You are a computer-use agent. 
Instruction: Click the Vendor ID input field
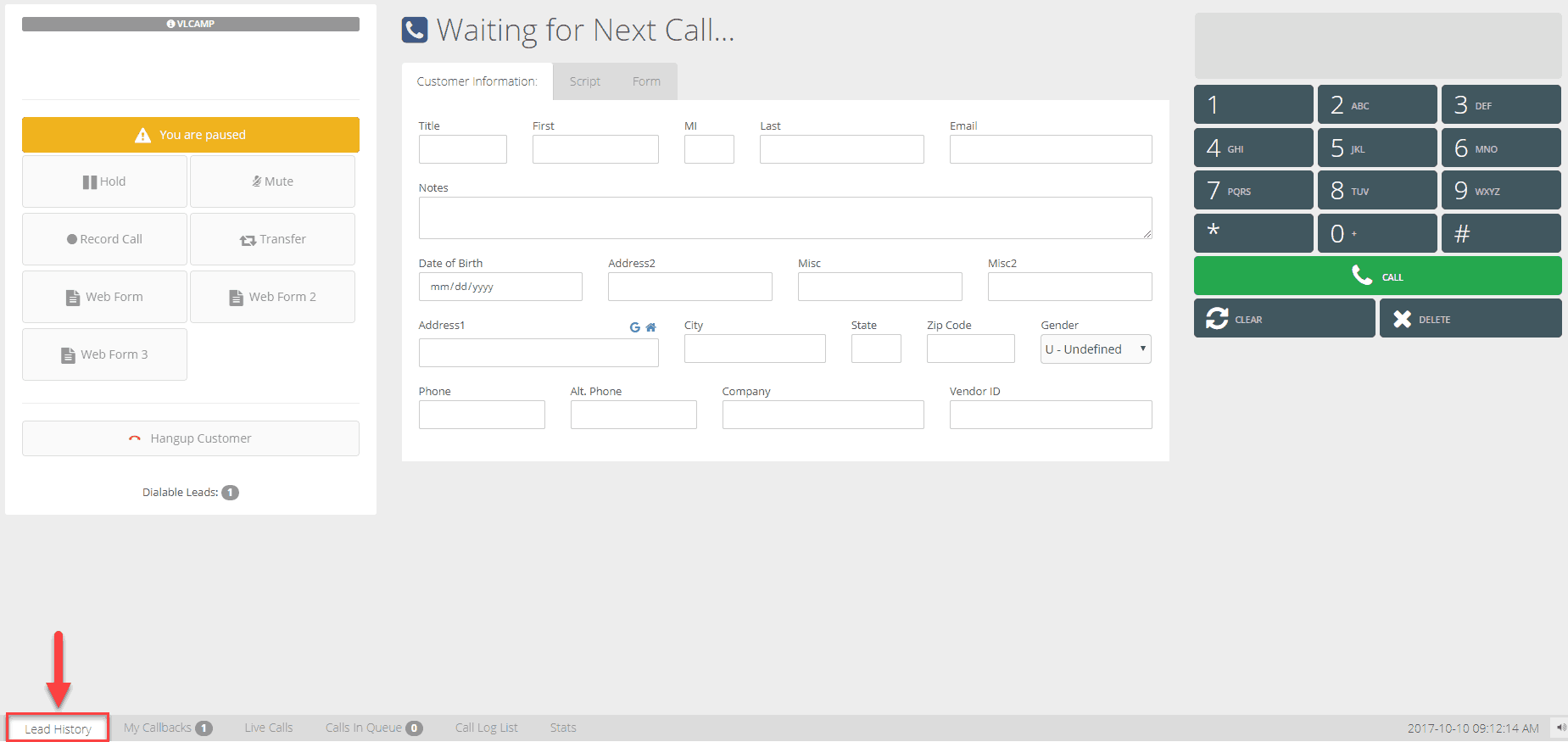(x=1051, y=415)
